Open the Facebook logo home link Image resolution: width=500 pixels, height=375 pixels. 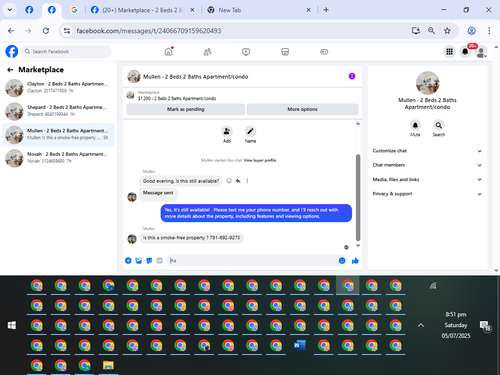(12, 52)
